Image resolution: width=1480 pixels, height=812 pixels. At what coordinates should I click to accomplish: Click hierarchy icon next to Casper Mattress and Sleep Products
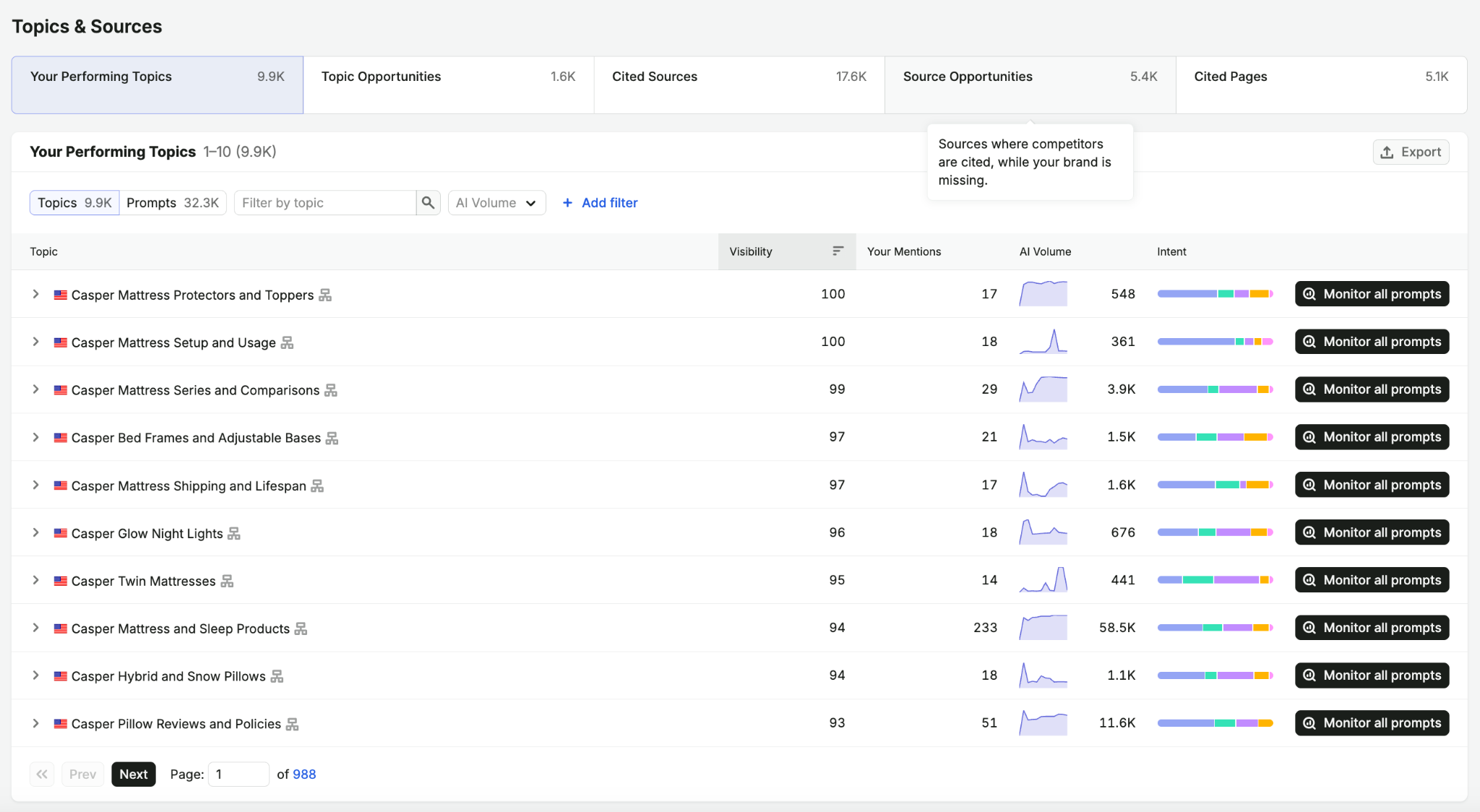click(301, 629)
